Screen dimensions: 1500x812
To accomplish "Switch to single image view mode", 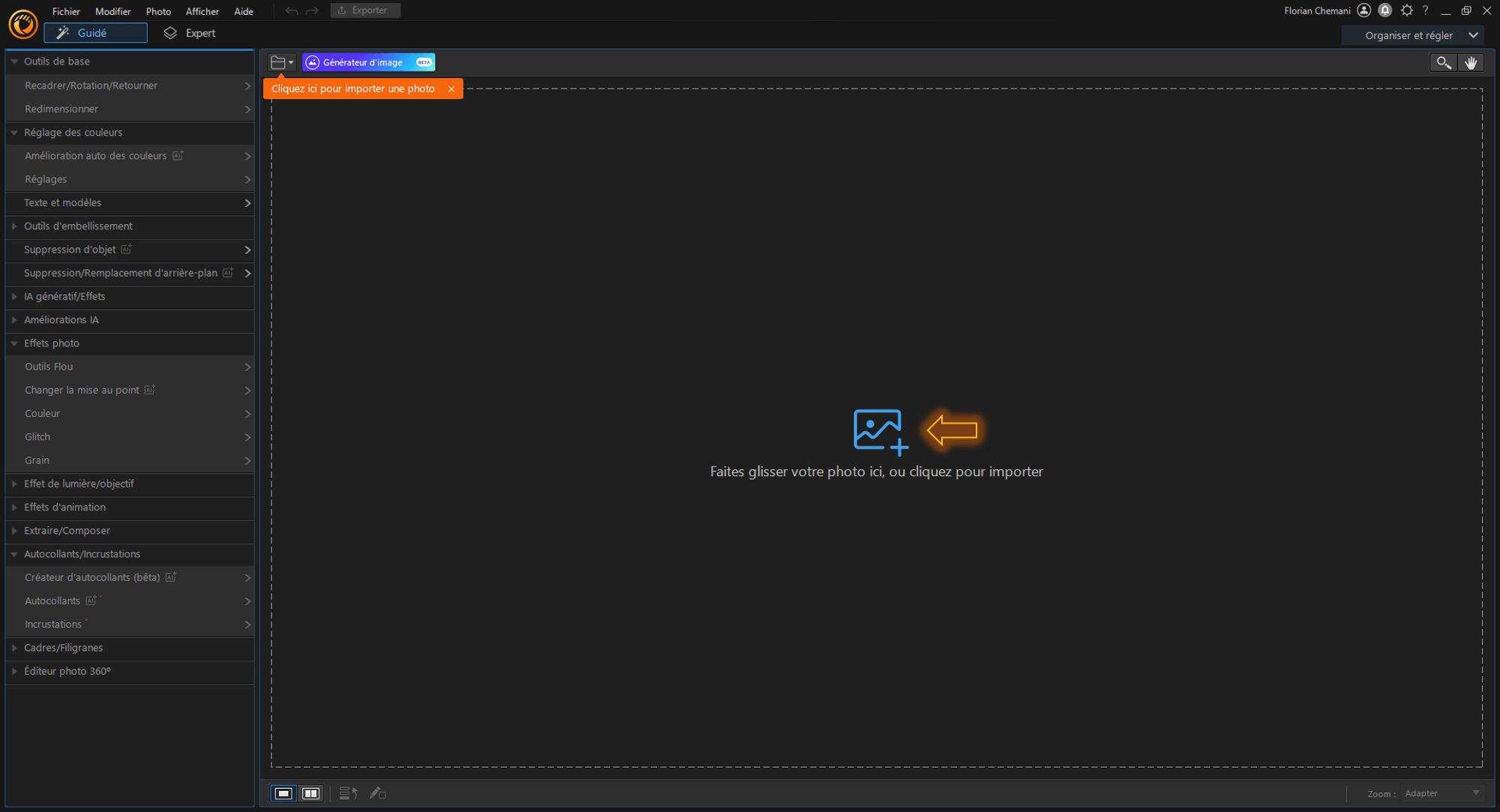I will [x=283, y=793].
